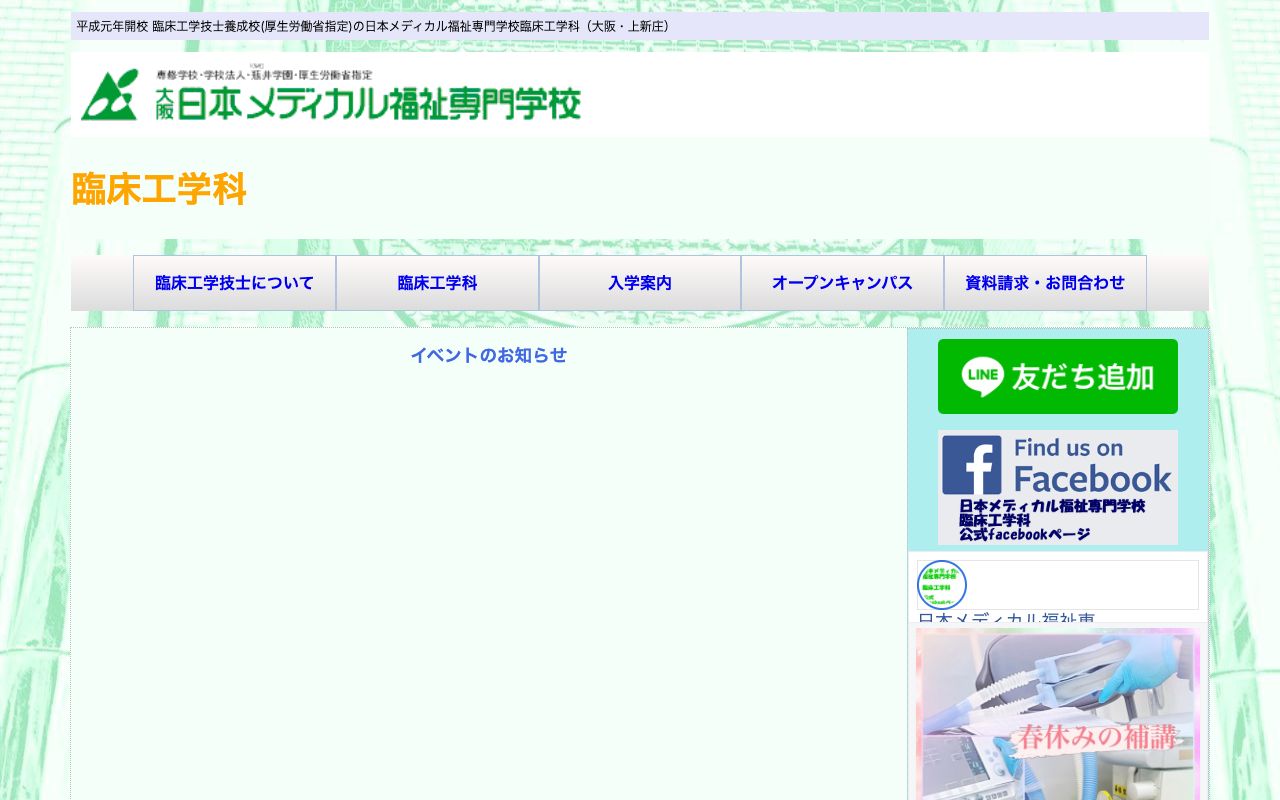Click the circular school profile avatar in the widget

pyautogui.click(x=940, y=584)
